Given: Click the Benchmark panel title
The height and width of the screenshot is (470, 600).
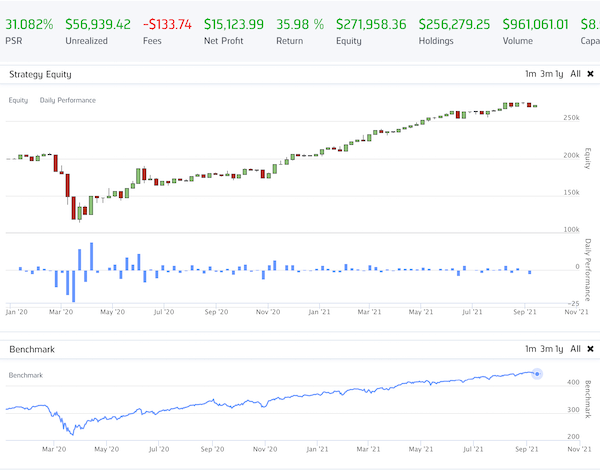Looking at the screenshot, I should 32,349.
